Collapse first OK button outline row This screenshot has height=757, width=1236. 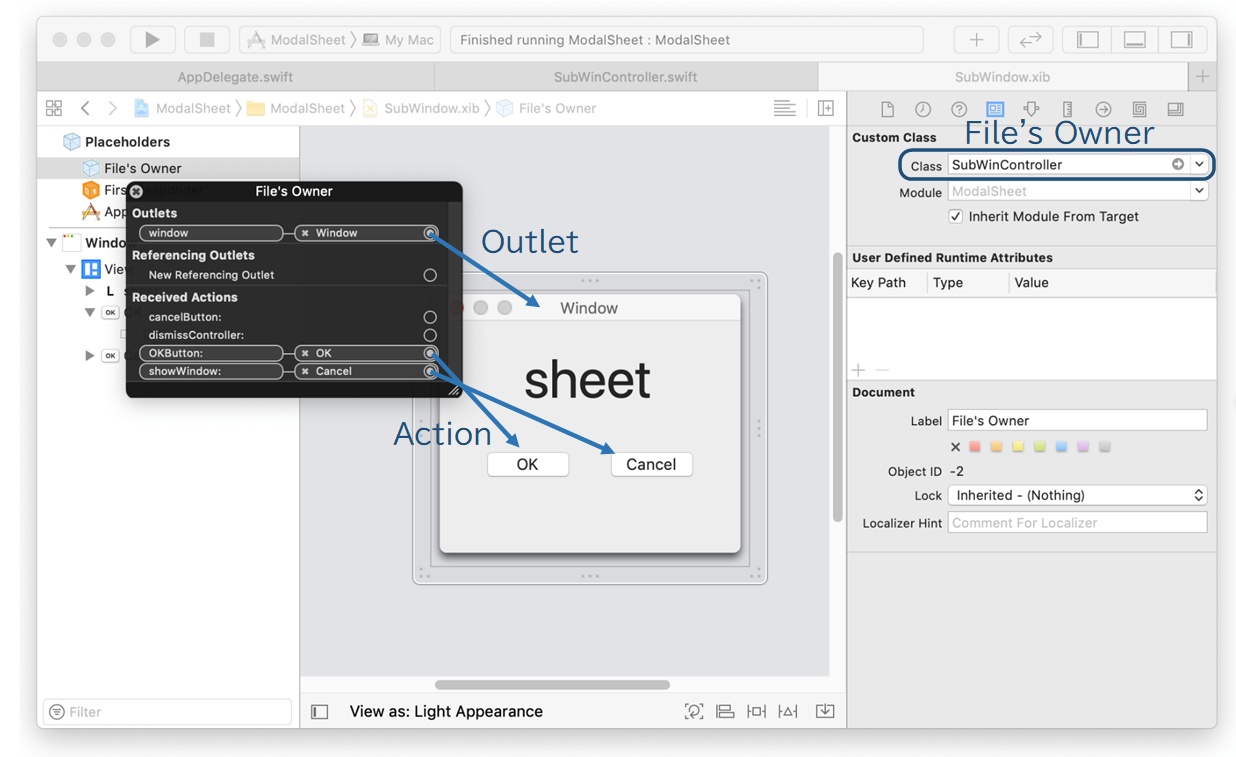click(x=90, y=312)
